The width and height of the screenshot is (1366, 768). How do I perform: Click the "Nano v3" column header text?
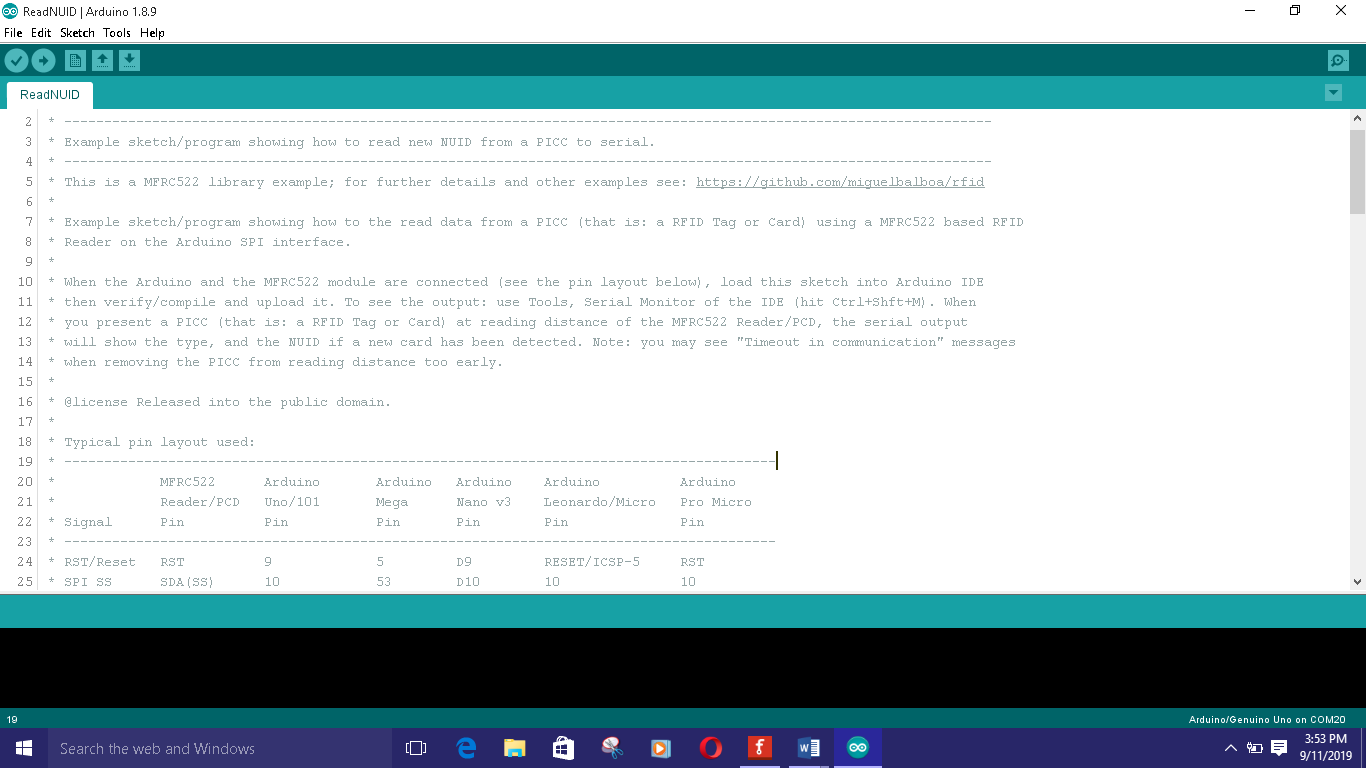click(x=484, y=502)
